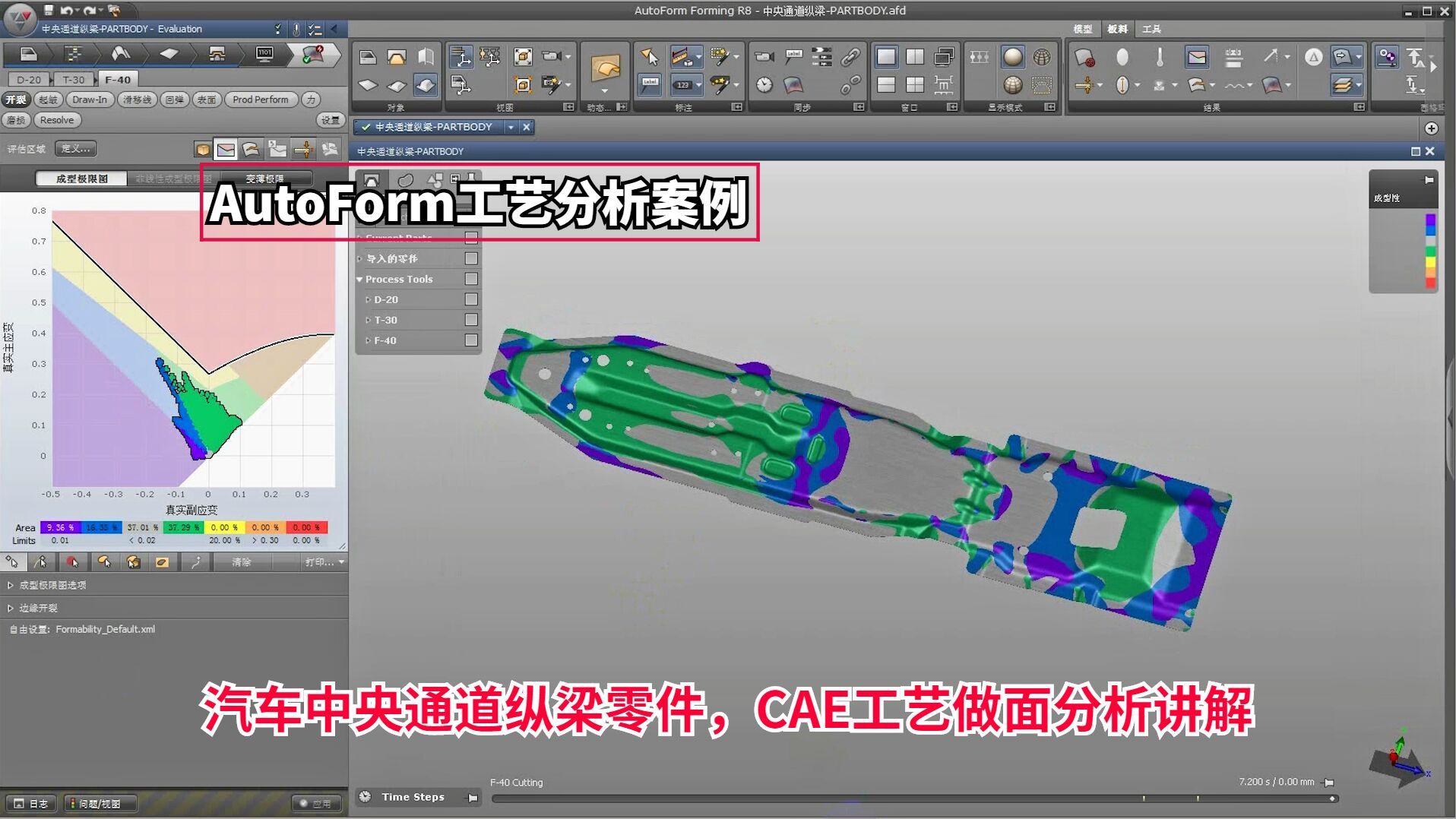Open the 设置 settings button
The image size is (1456, 819).
coord(330,120)
